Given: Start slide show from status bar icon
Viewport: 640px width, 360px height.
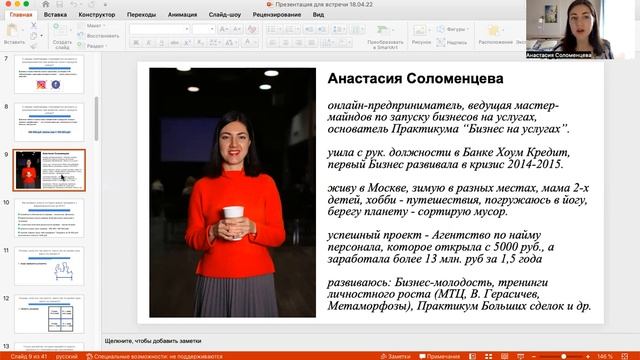Looking at the screenshot, I should (520, 356).
